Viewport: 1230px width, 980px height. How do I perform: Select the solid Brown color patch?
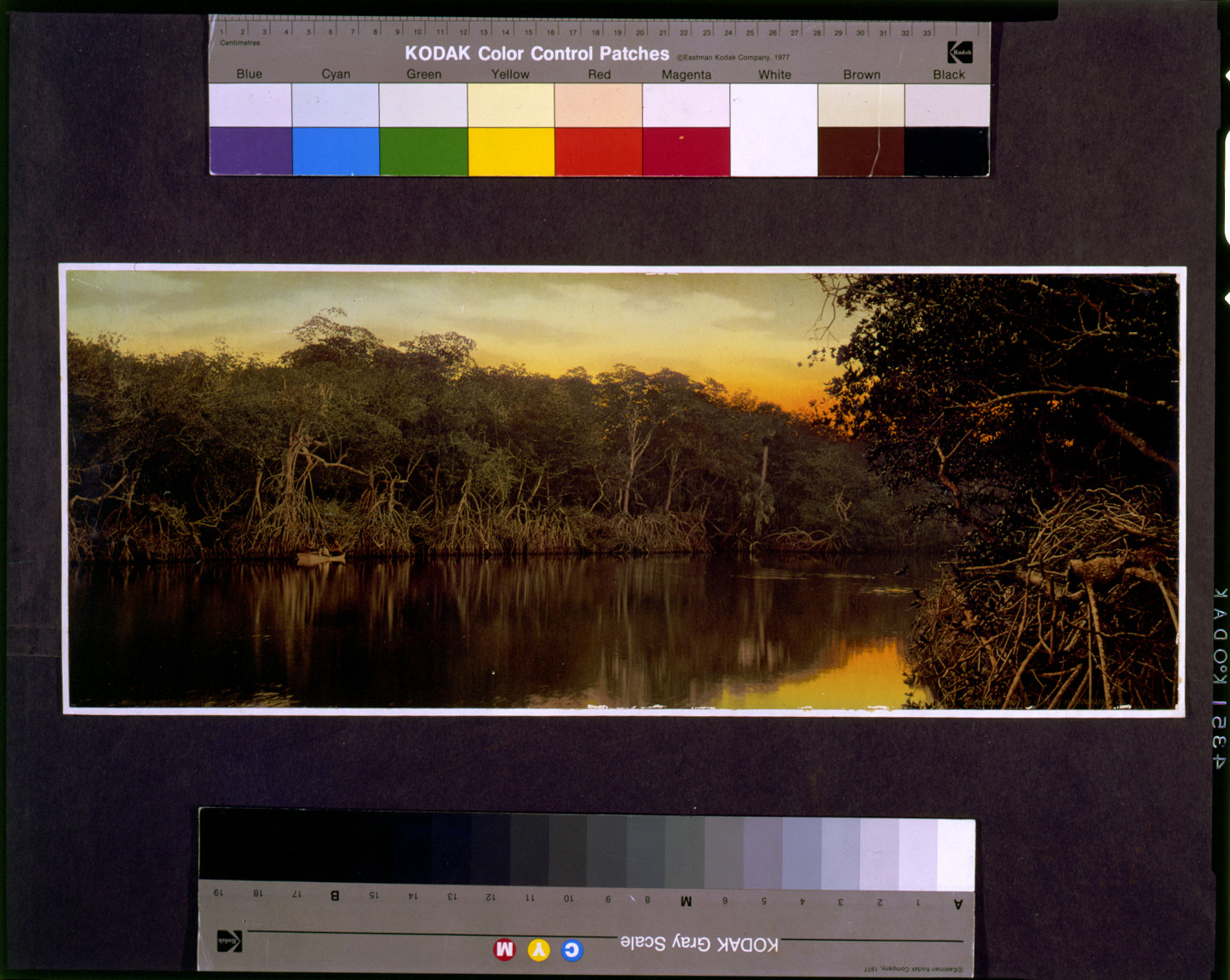click(860, 152)
